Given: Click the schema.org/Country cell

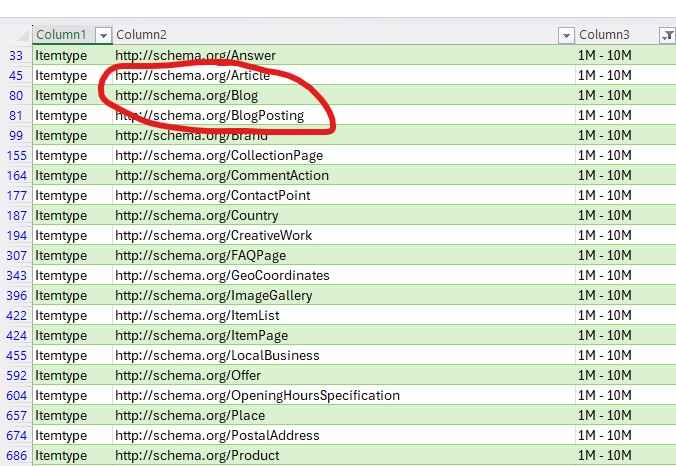Looking at the screenshot, I should (344, 215).
